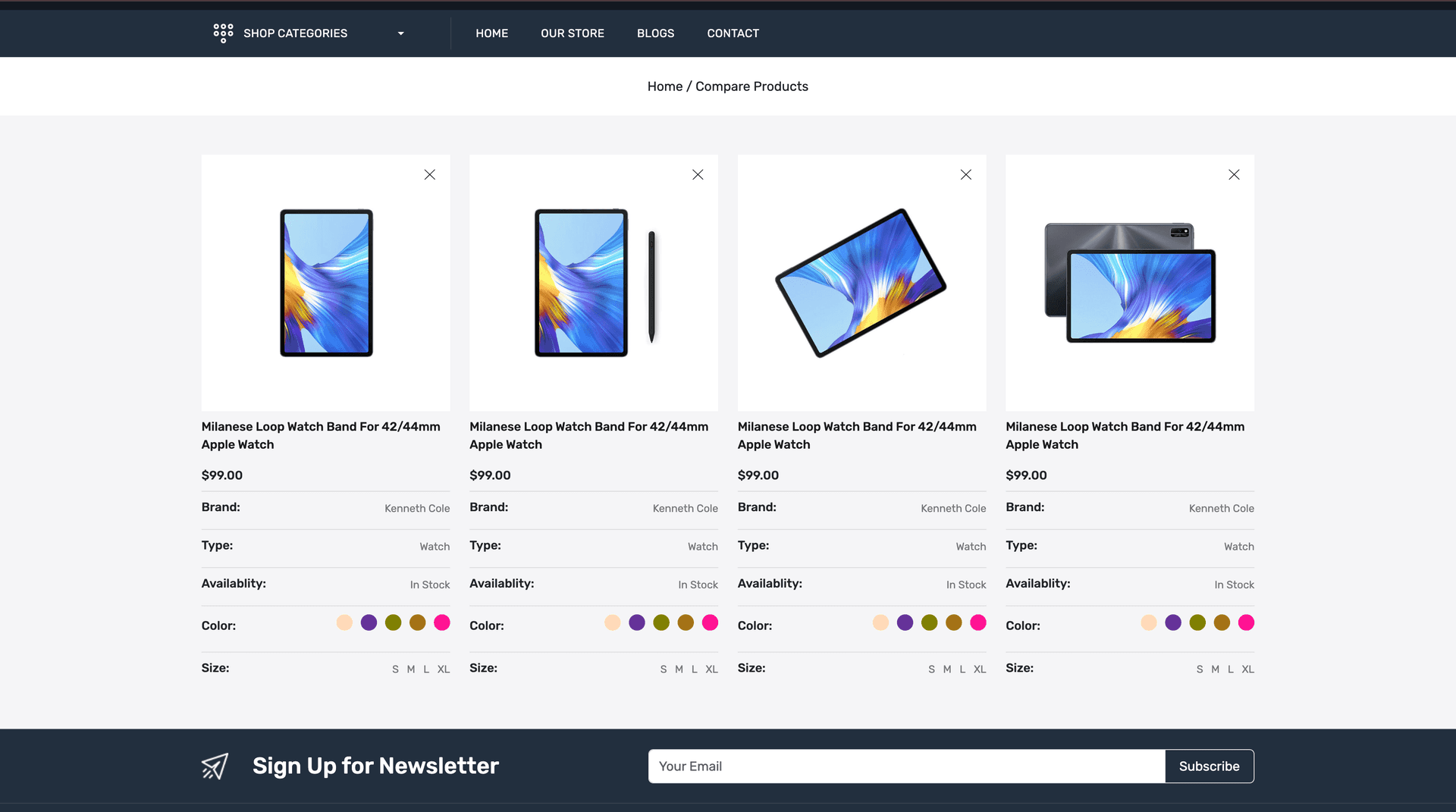Expand the Shop Categories dropdown arrow
Viewport: 1456px width, 812px height.
[x=400, y=33]
